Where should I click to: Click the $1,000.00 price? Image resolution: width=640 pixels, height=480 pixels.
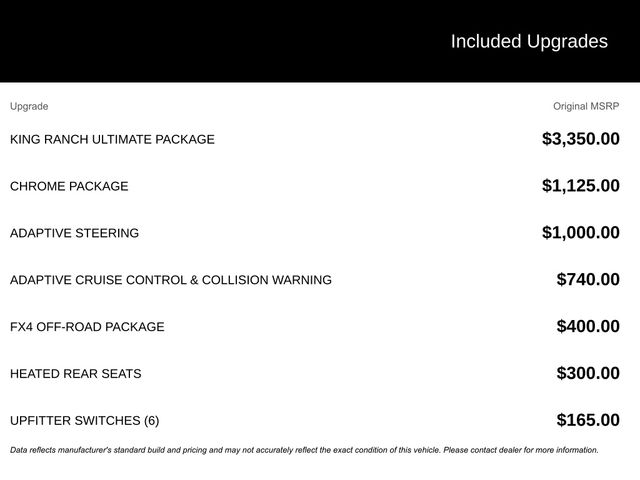pyautogui.click(x=580, y=233)
